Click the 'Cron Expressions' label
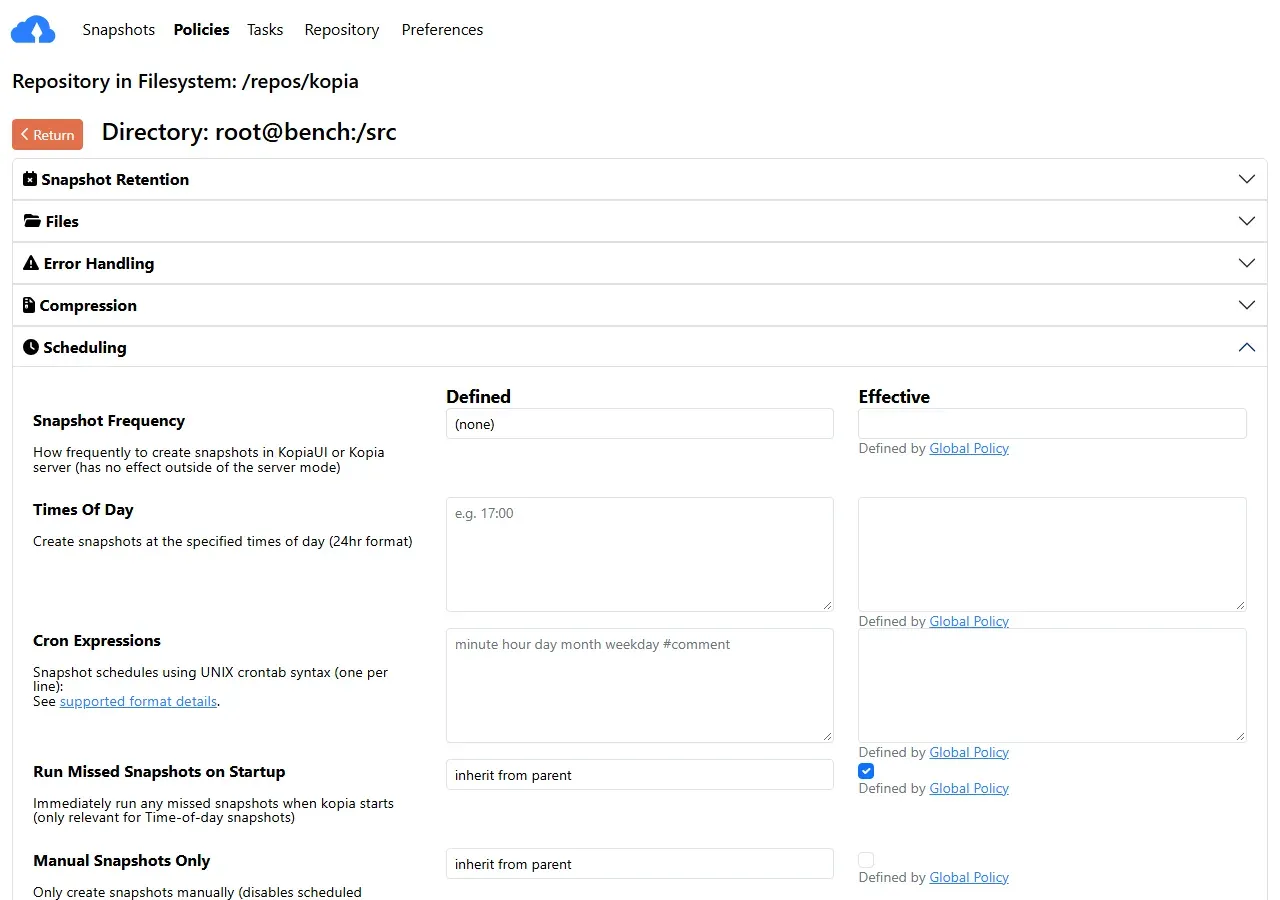This screenshot has height=900, width=1280. click(97, 641)
